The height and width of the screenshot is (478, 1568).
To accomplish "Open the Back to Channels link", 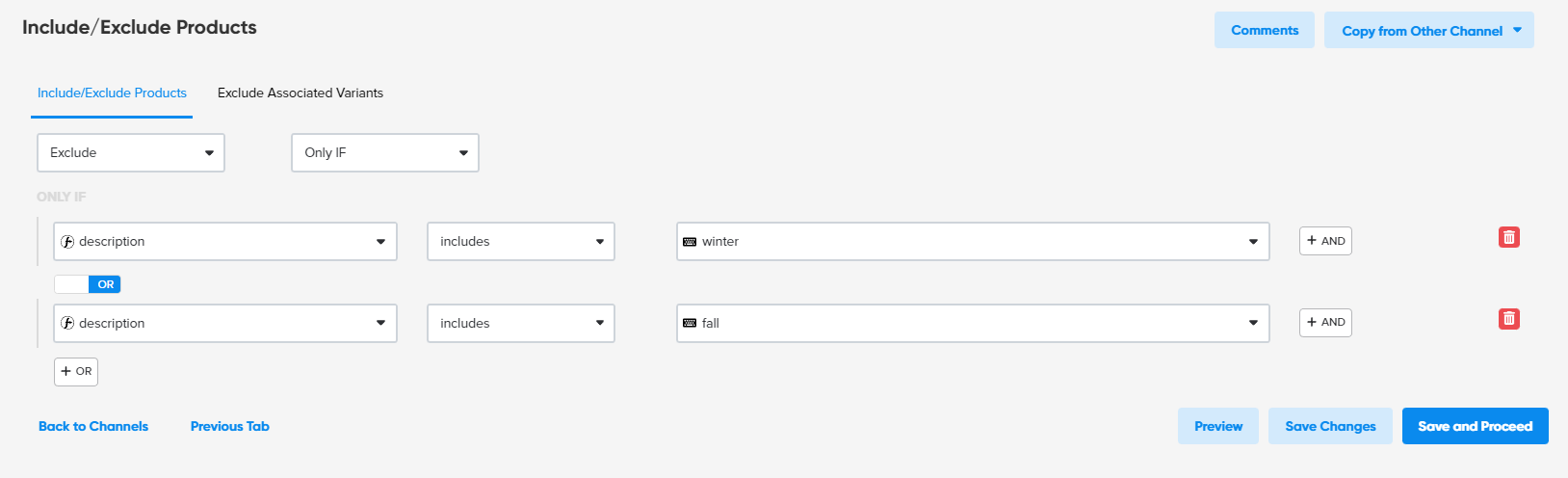I will click(93, 426).
